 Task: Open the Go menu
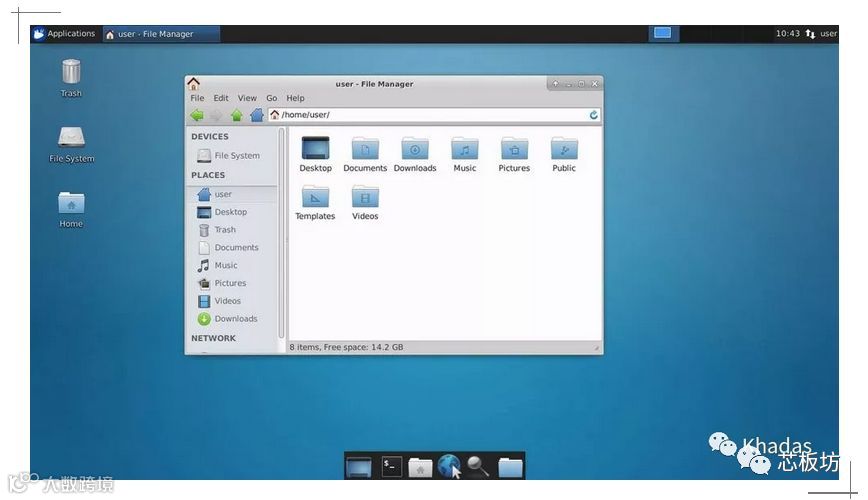271,98
